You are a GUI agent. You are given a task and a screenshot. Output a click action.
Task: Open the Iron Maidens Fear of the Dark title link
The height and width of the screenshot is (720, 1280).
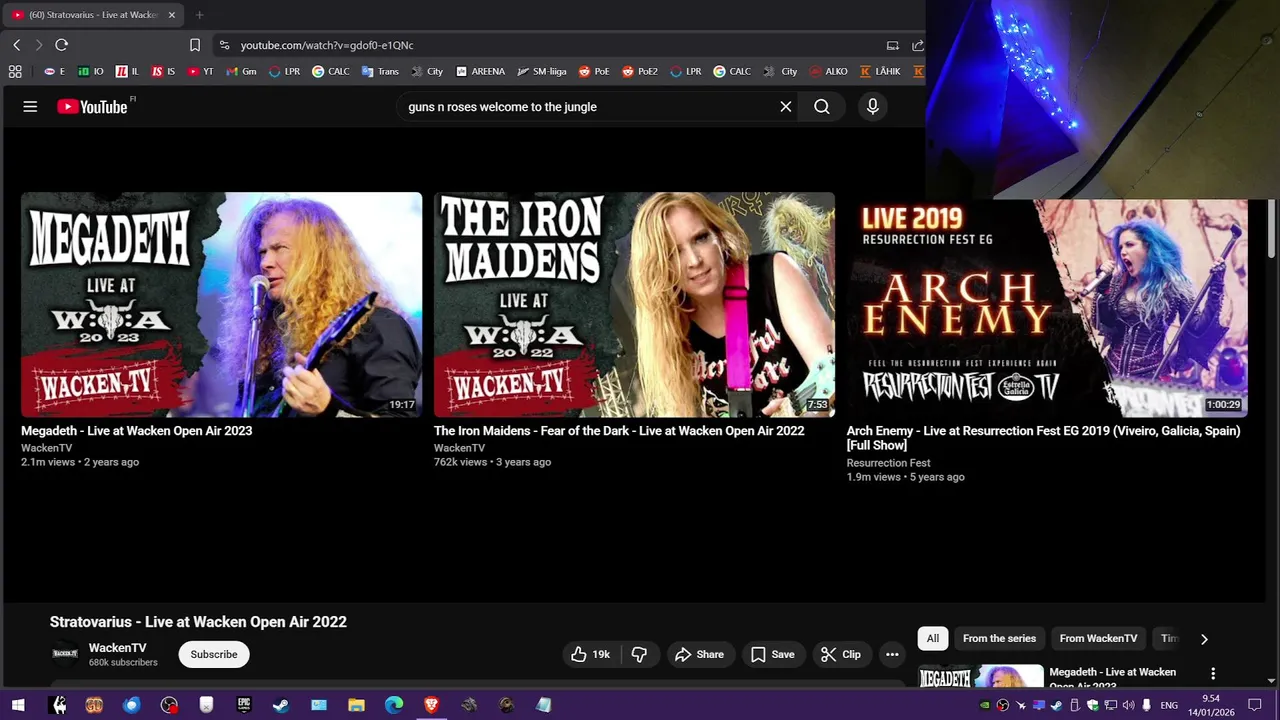(x=619, y=431)
